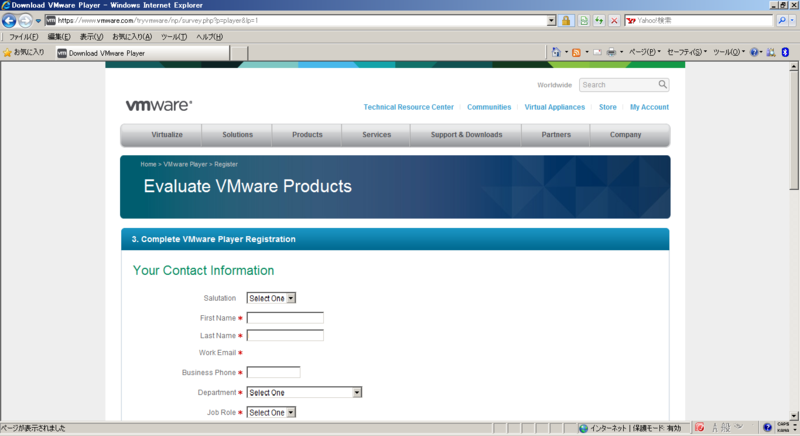Open the address bar URL history dropdown
This screenshot has width=800, height=436.
(552, 20)
